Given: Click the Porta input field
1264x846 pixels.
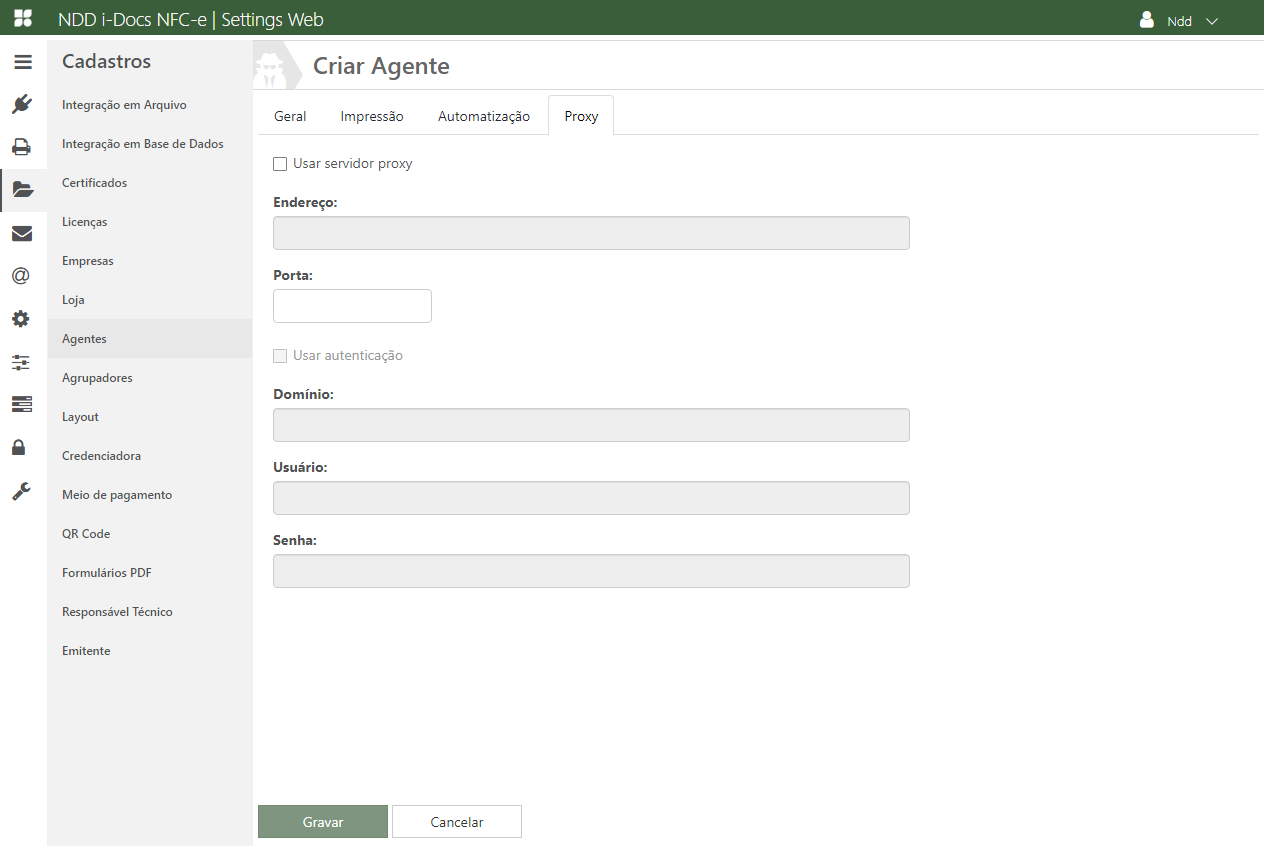Looking at the screenshot, I should pos(352,306).
